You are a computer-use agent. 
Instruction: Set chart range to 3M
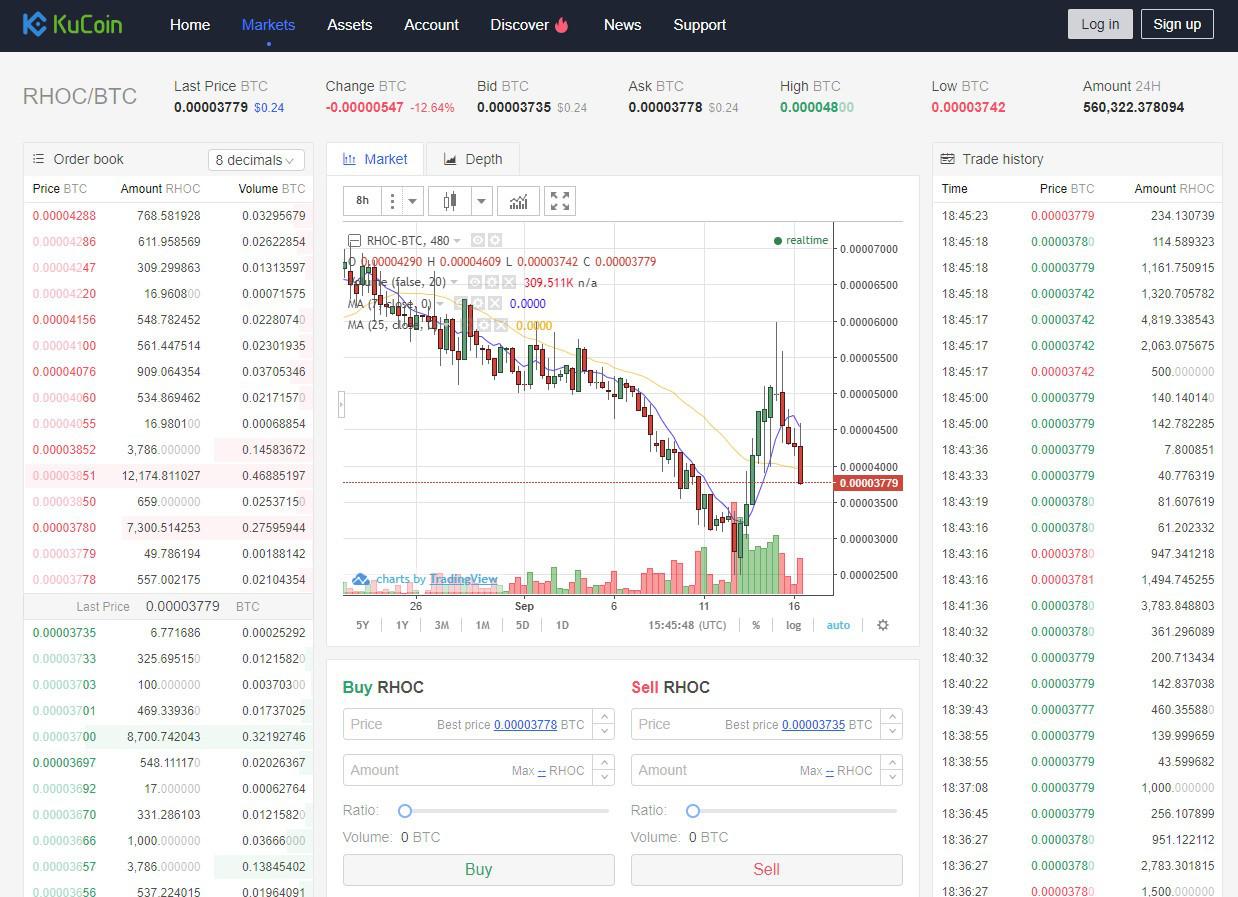[x=441, y=625]
